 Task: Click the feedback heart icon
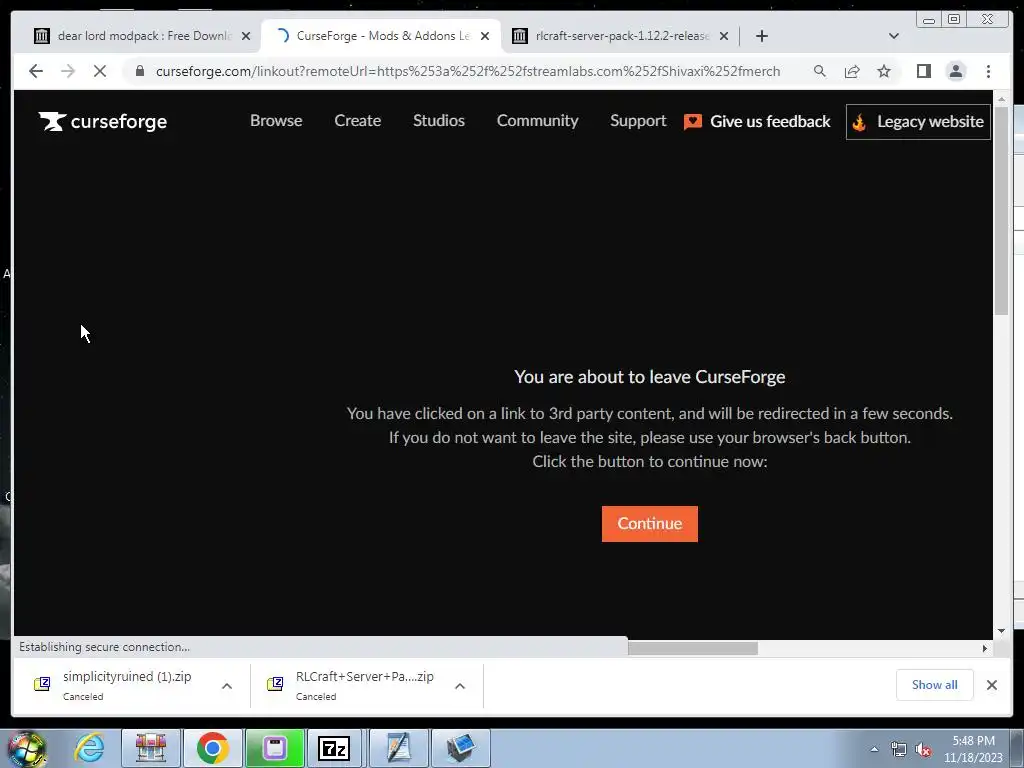692,121
